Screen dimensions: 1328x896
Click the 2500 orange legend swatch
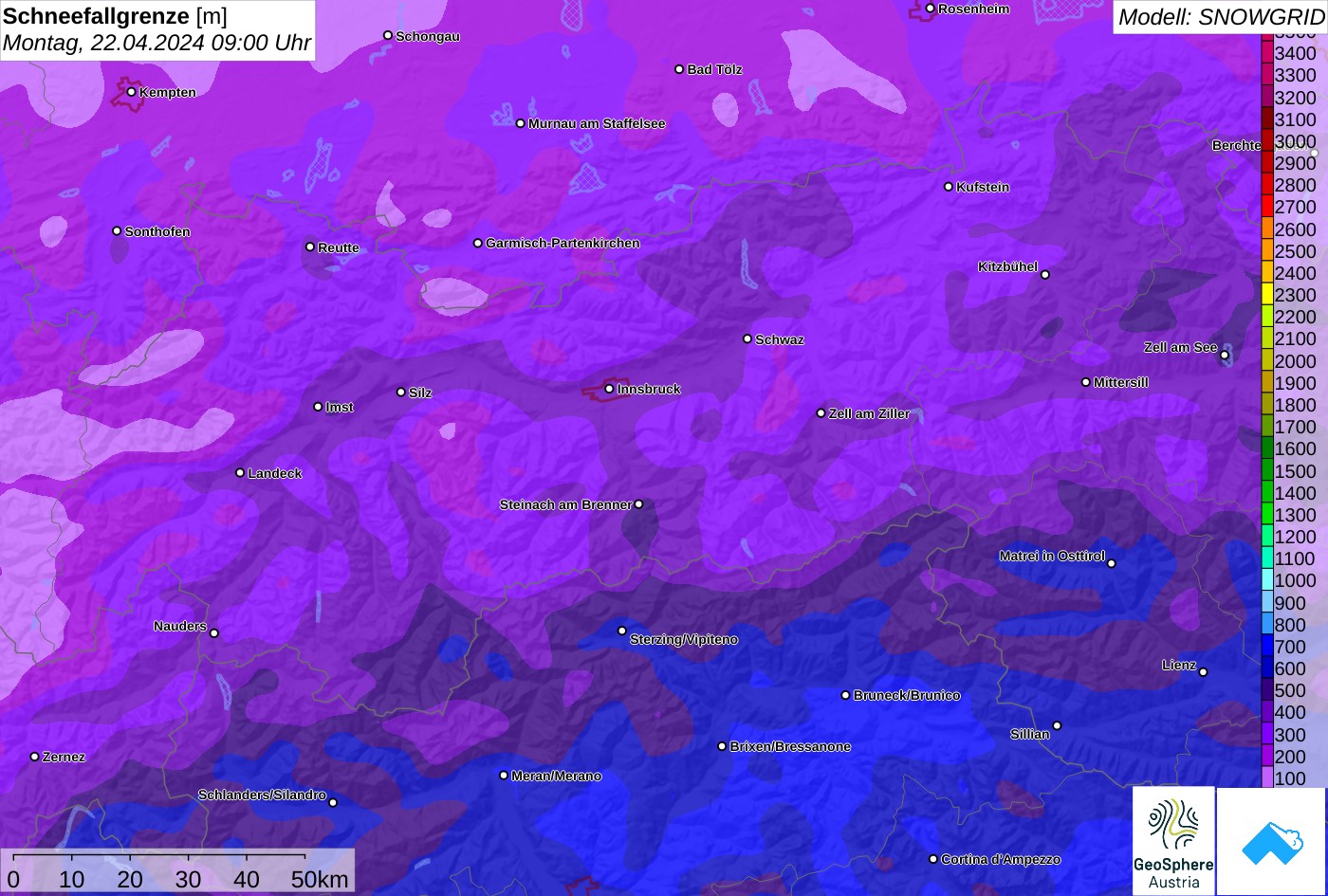click(1267, 250)
